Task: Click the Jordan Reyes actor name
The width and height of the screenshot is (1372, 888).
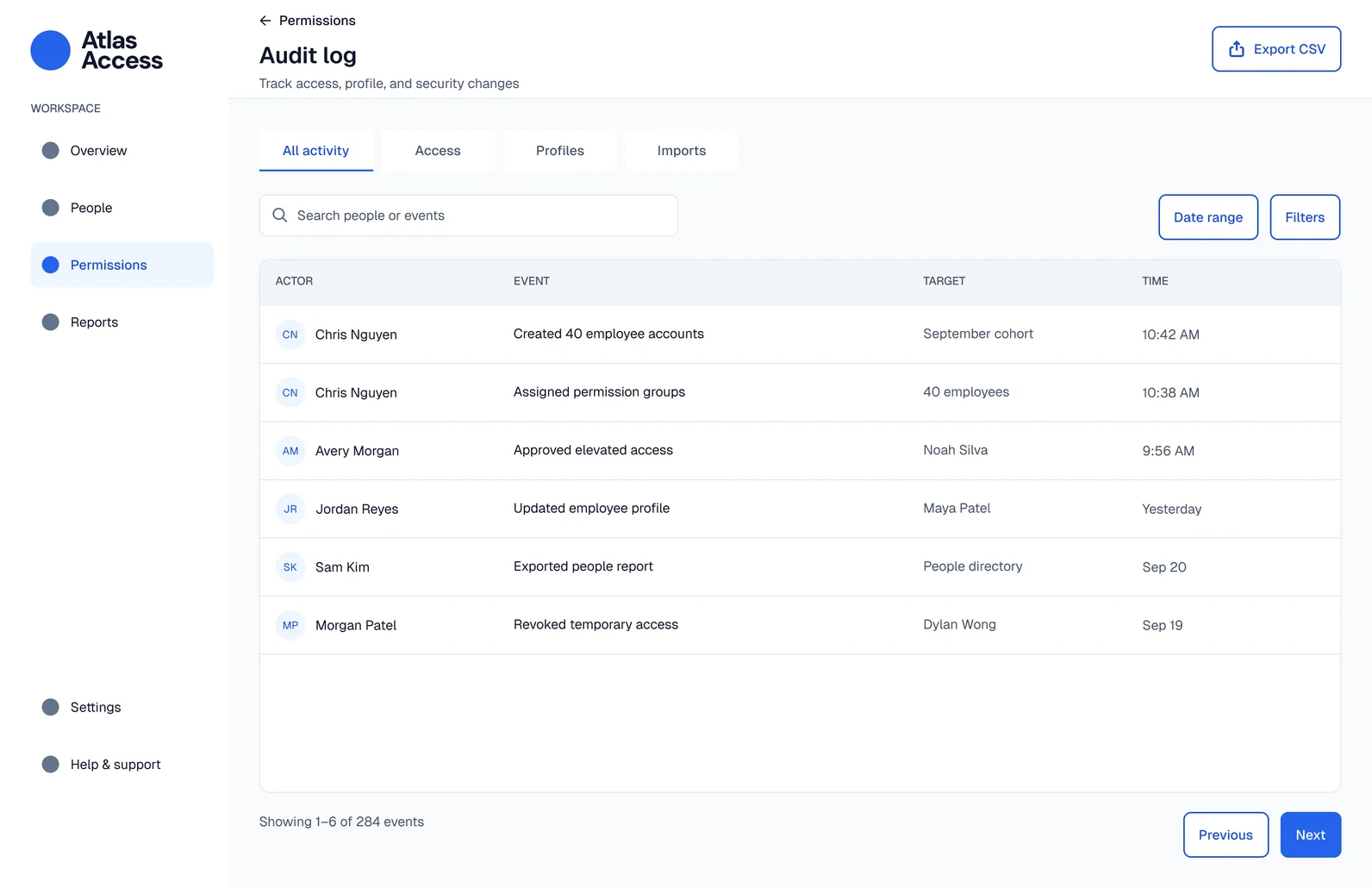Action: click(357, 509)
